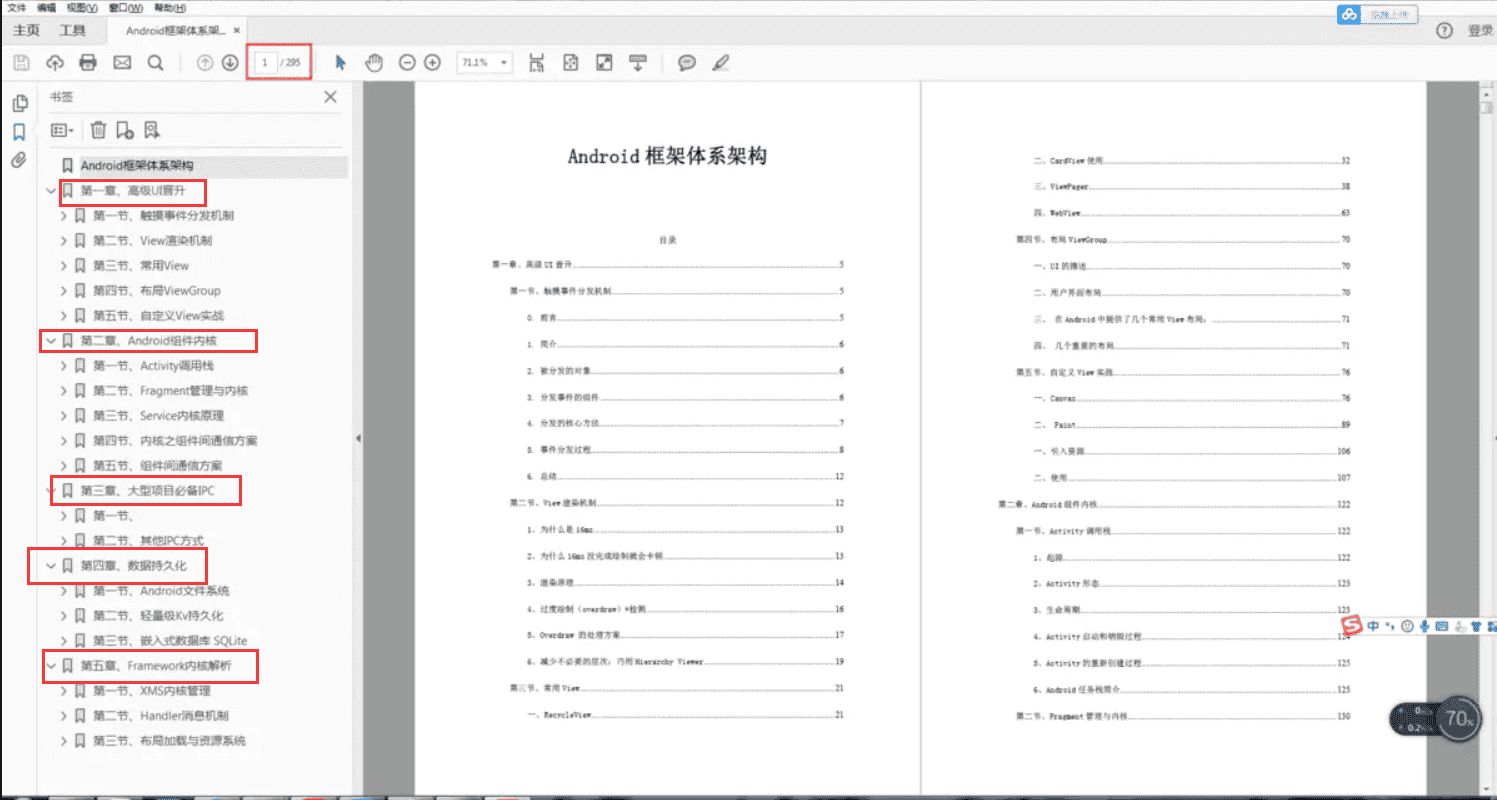
Task: Click the next page down arrow
Action: [229, 62]
